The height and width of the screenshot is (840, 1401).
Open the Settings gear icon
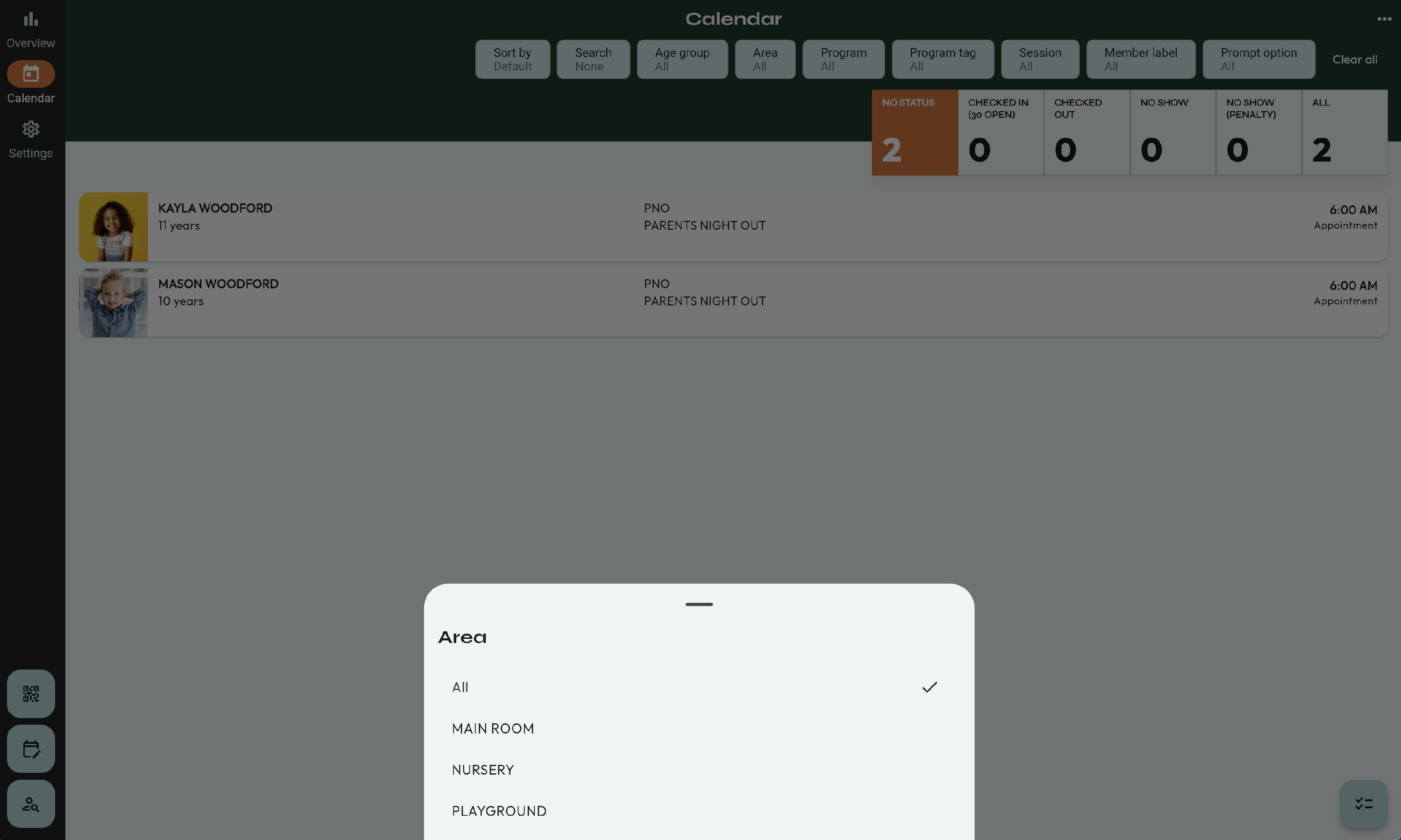(30, 130)
